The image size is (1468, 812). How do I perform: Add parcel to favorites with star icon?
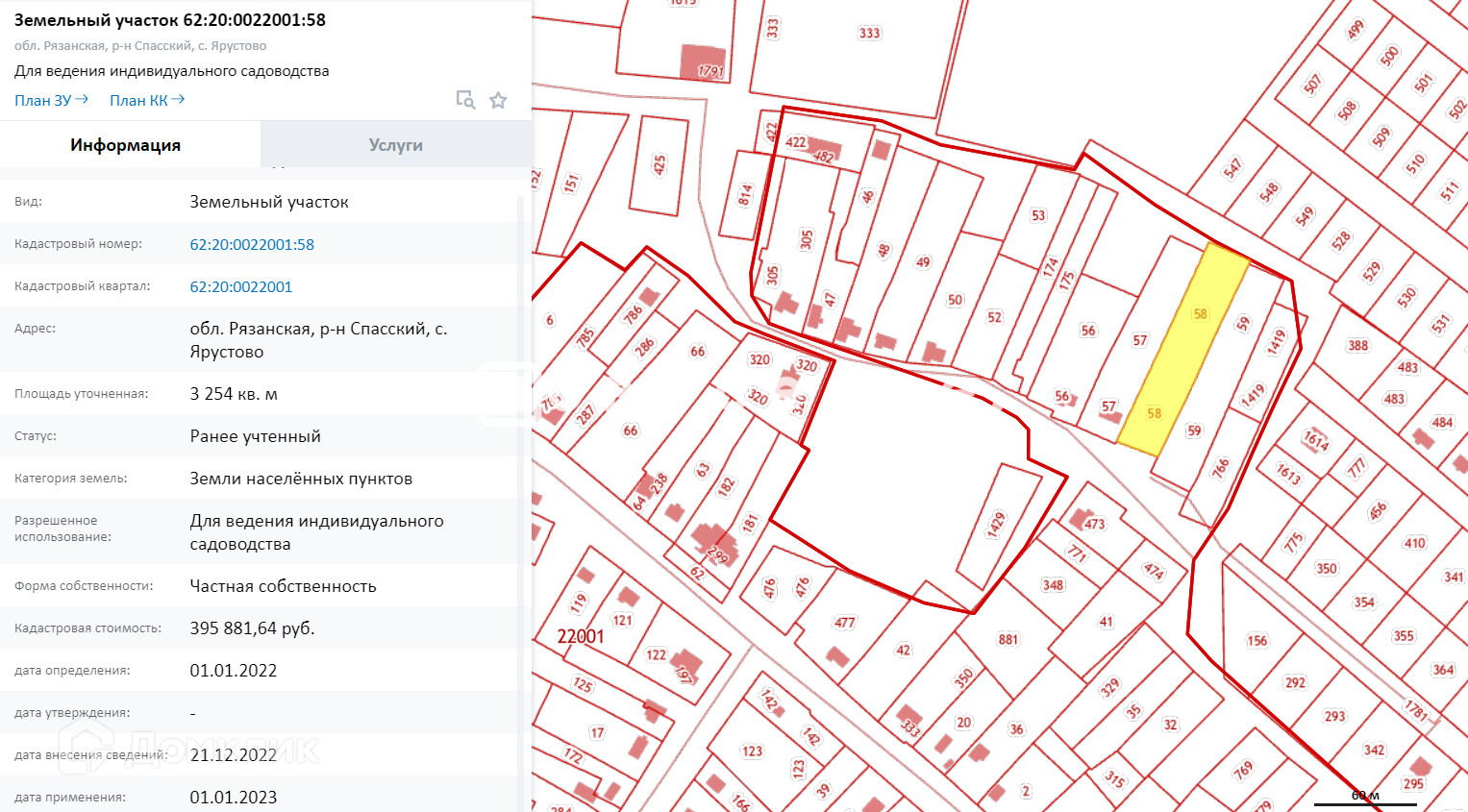pyautogui.click(x=498, y=100)
